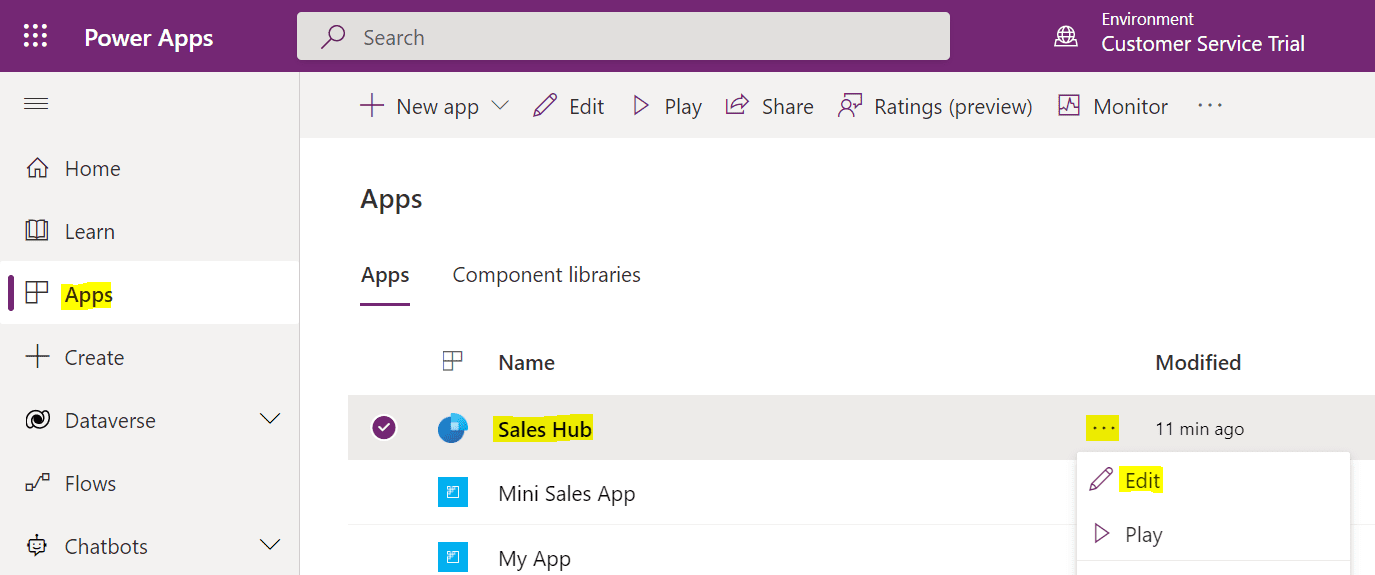The width and height of the screenshot is (1375, 575).
Task: Click the My App icon
Action: pos(452,558)
